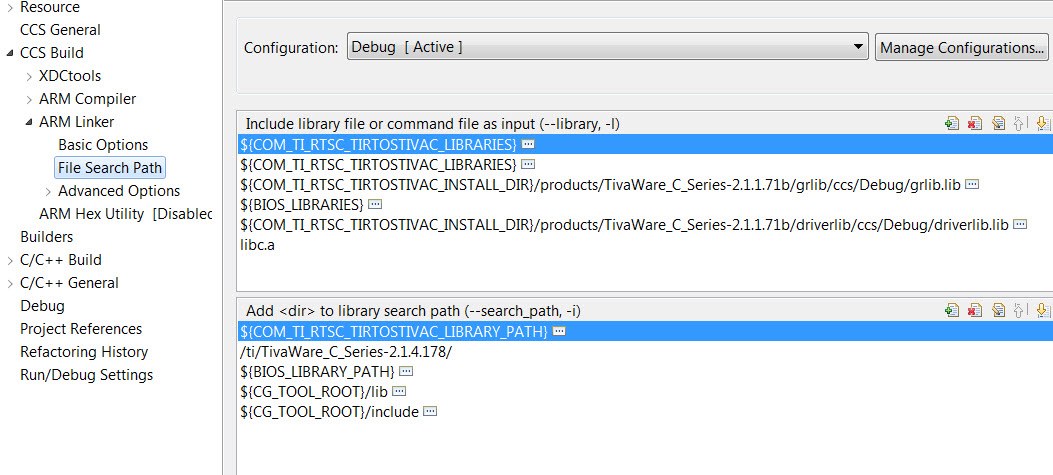Expand the XDCtools tree node
The image size is (1053, 475).
[x=29, y=76]
